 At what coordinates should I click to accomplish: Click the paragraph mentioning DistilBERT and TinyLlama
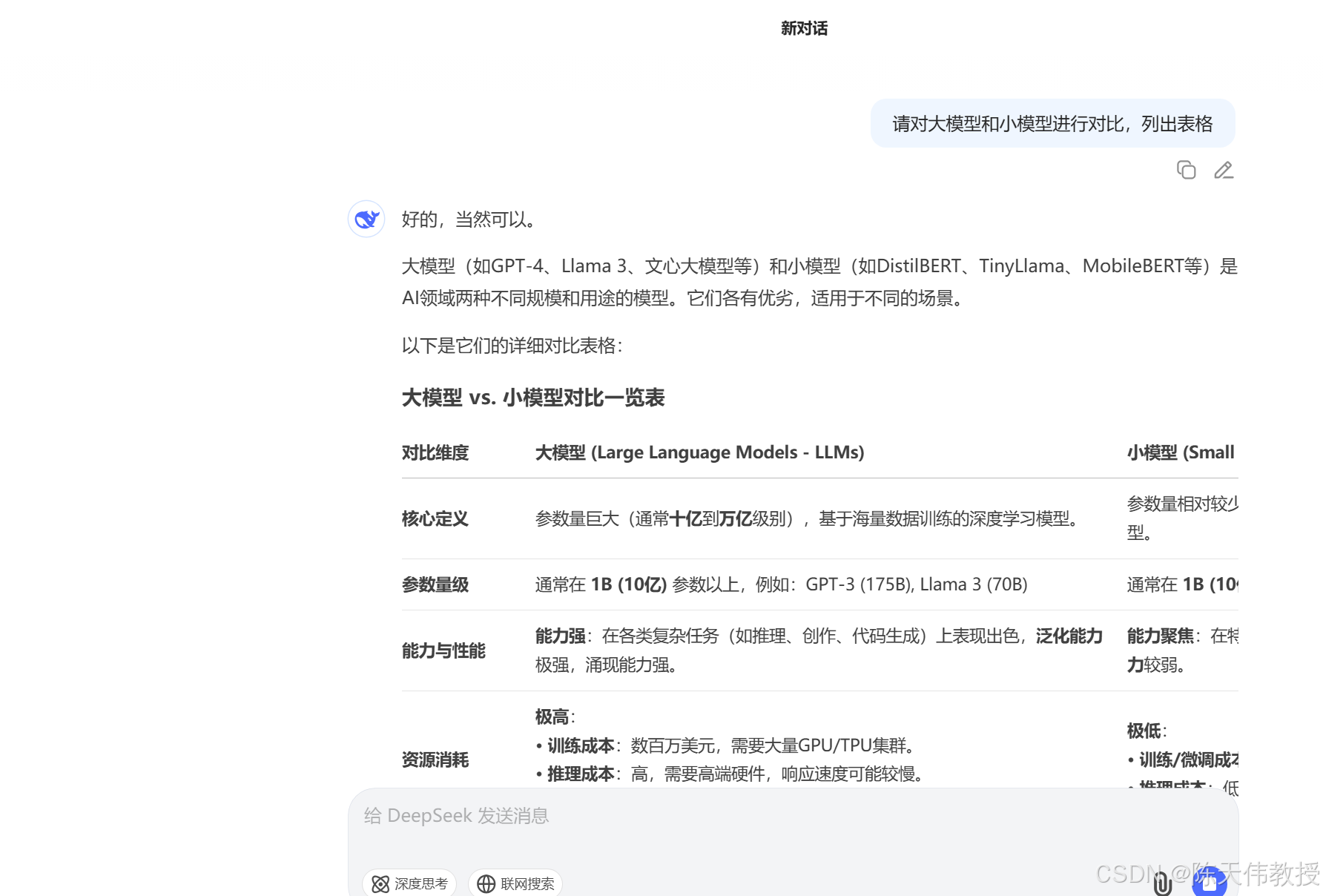click(x=819, y=282)
